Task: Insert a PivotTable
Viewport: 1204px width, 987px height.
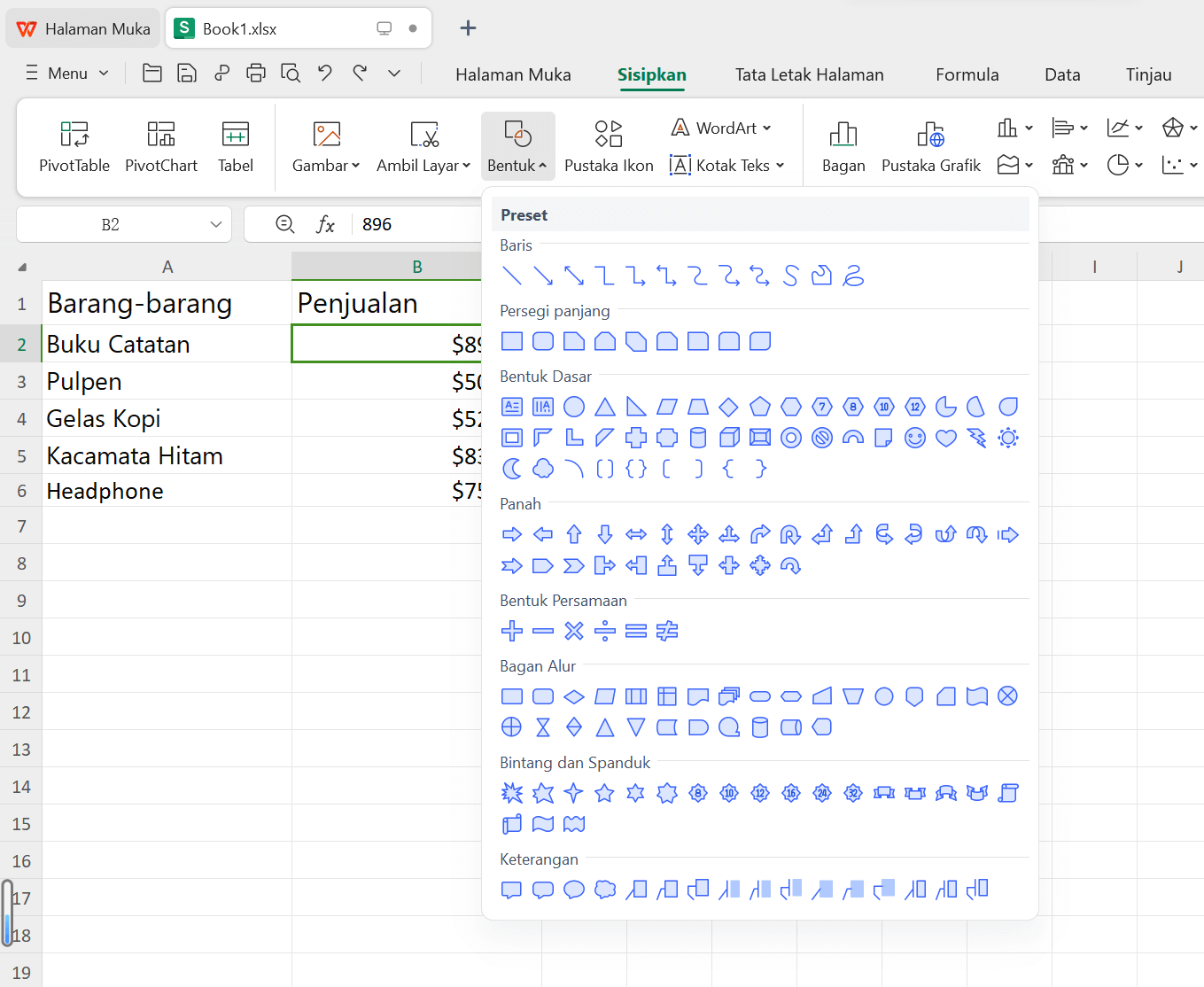Action: pos(74,146)
